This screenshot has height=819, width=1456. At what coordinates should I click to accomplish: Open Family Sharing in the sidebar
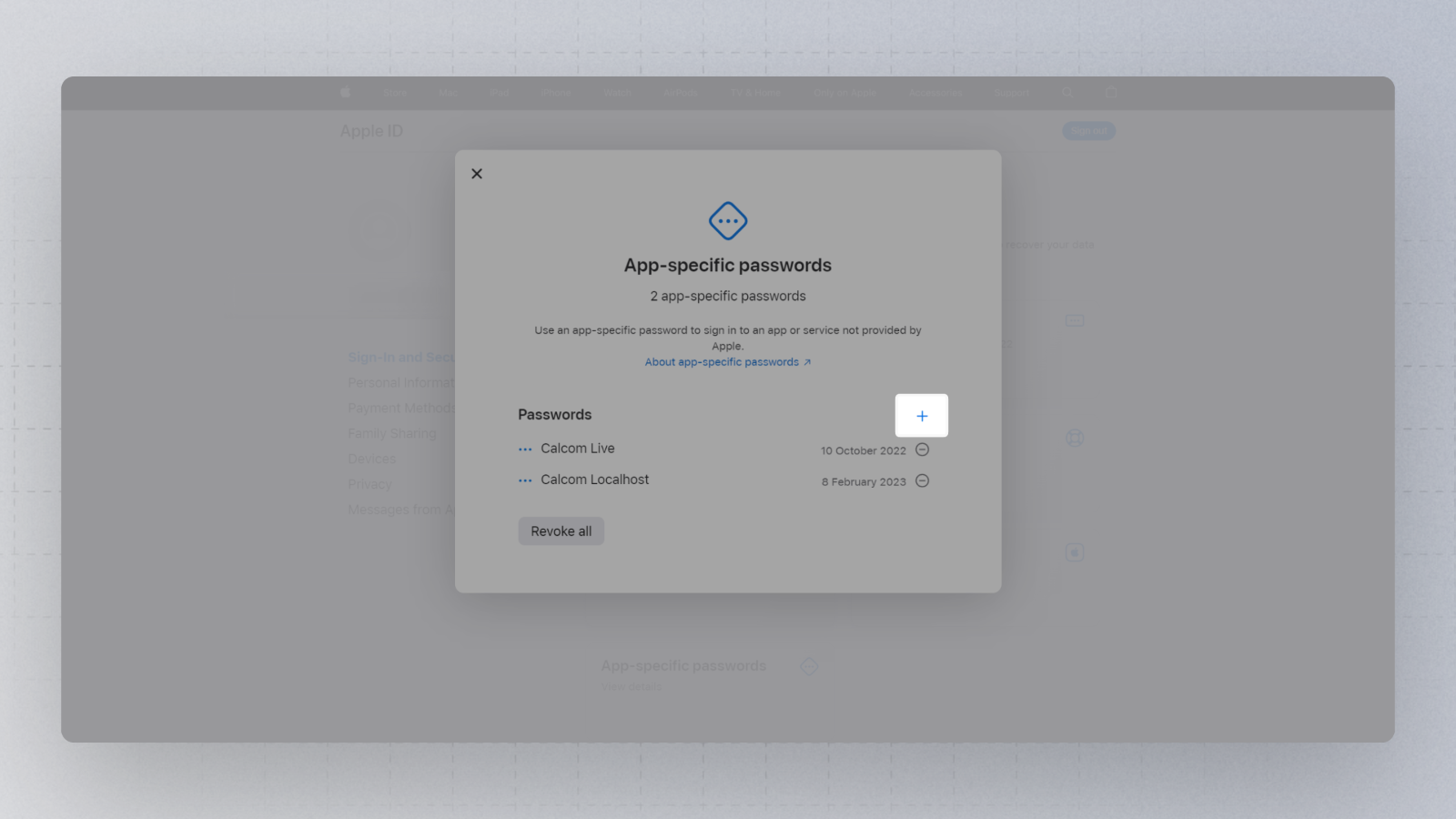392,433
